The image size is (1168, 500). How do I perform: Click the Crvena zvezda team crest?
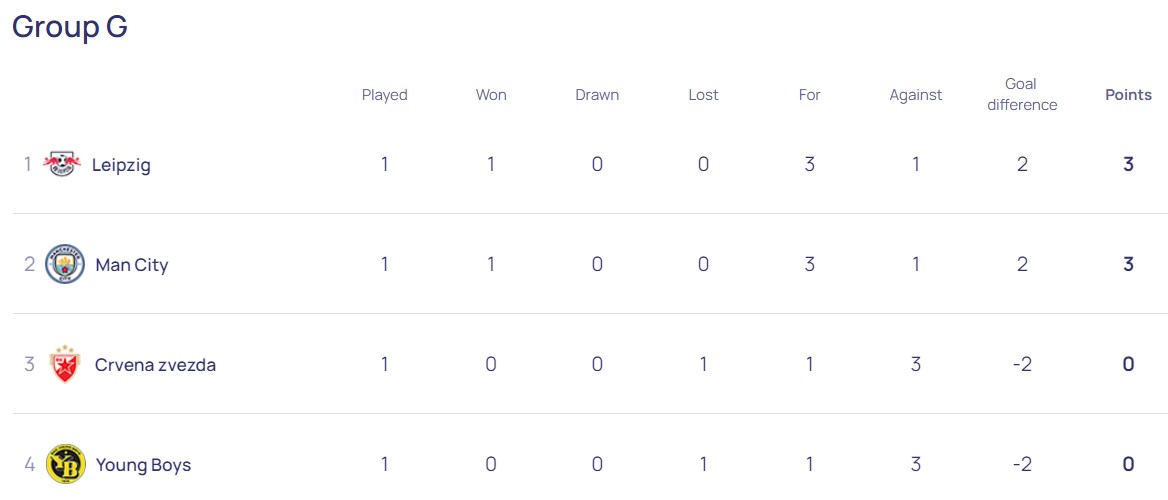pyautogui.click(x=62, y=364)
